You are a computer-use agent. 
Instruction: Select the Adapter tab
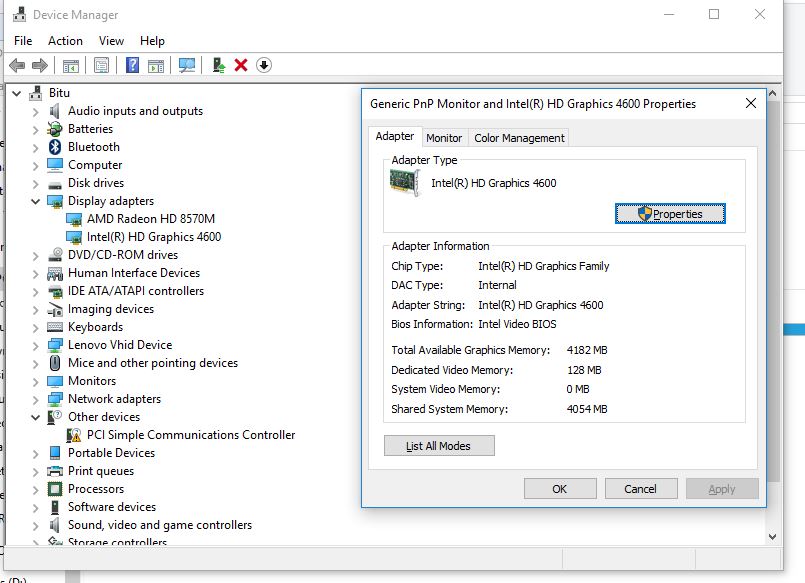coord(395,137)
